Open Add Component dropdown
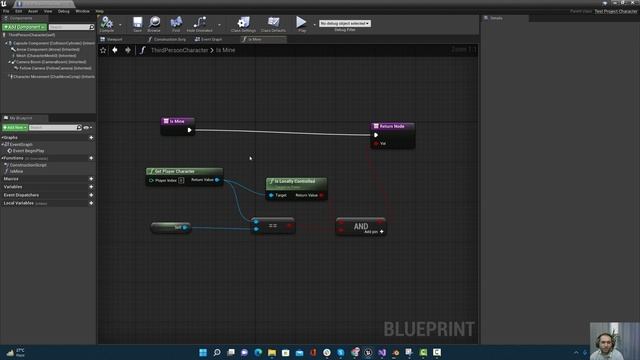640x360 pixels. (24, 27)
